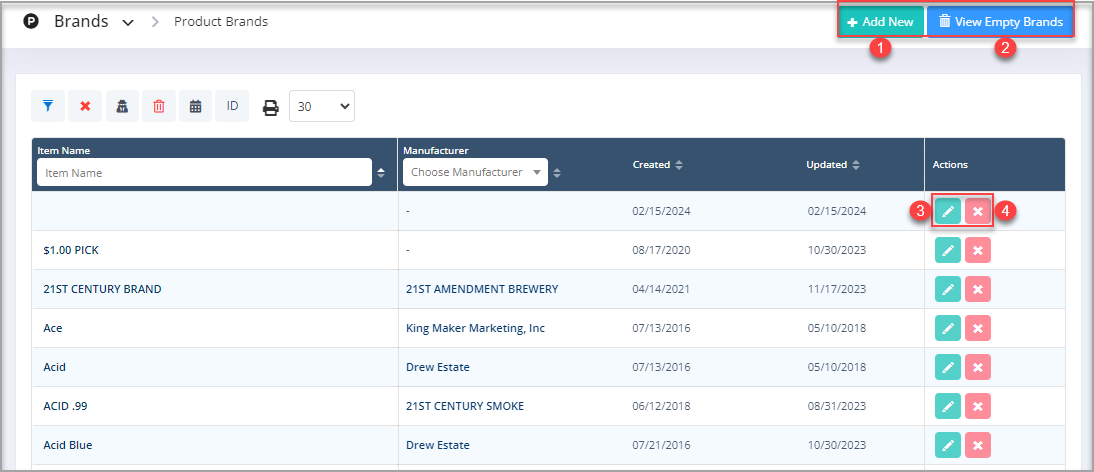Screen dimensions: 1094x472
Task: Click the Acid Blue item name
Action: [x=68, y=446]
